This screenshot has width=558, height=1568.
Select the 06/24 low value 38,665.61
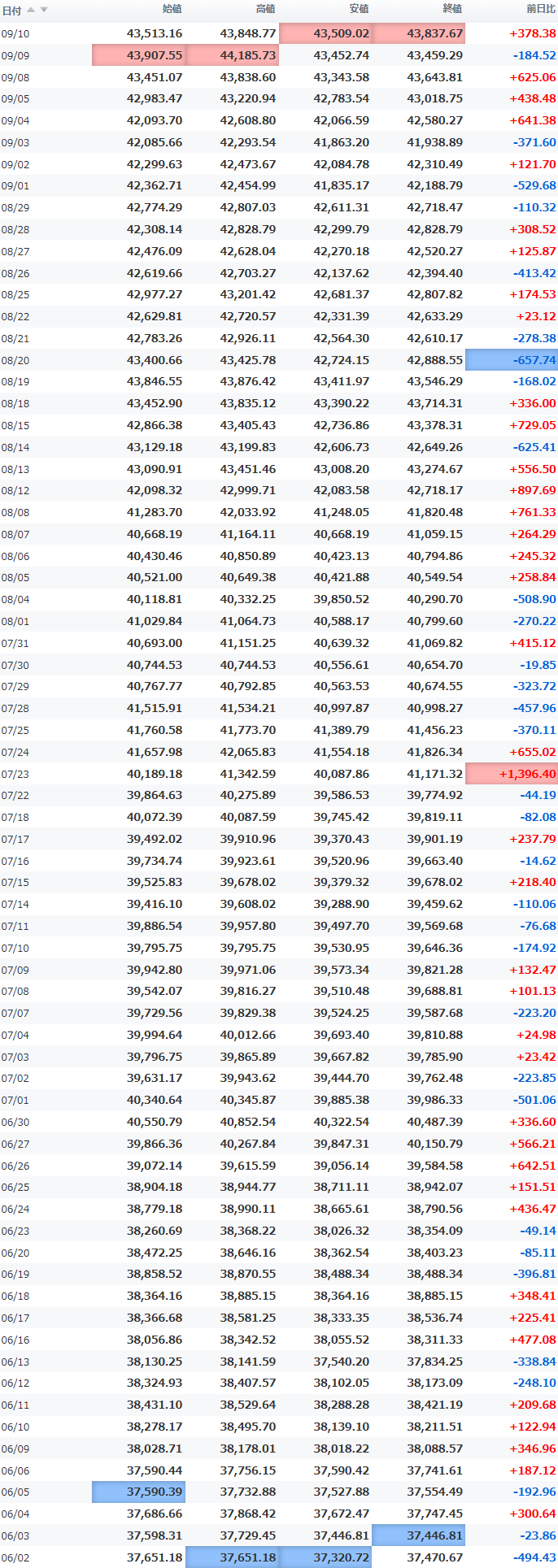(x=342, y=1210)
